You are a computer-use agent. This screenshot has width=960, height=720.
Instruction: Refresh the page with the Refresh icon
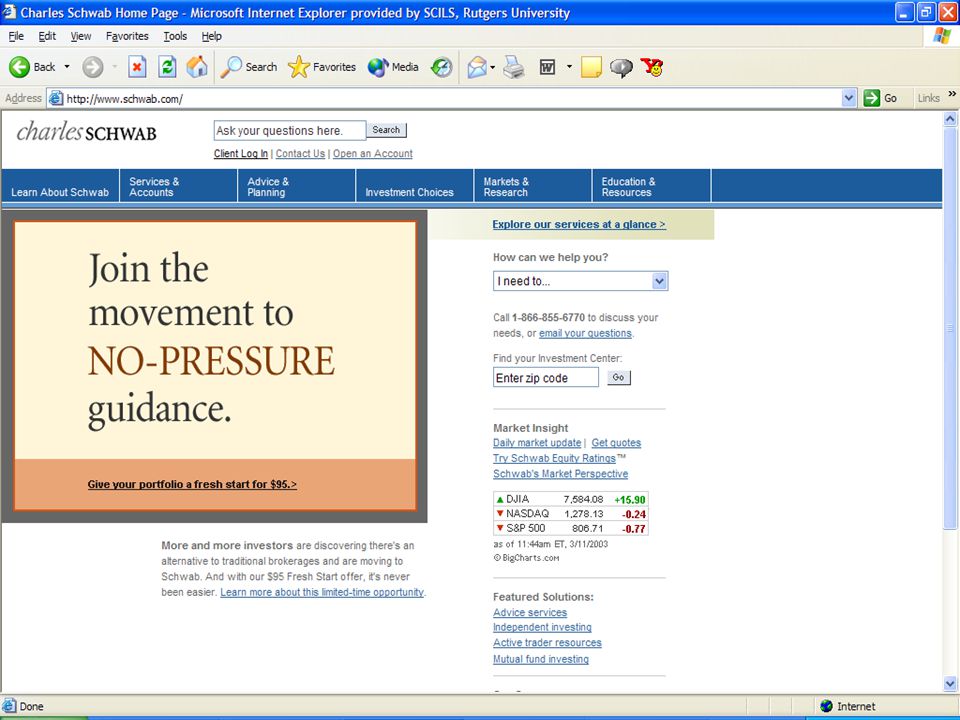(x=167, y=67)
